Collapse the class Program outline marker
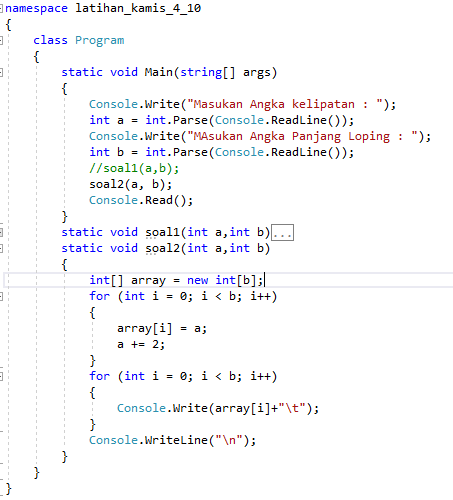 (x=1, y=41)
